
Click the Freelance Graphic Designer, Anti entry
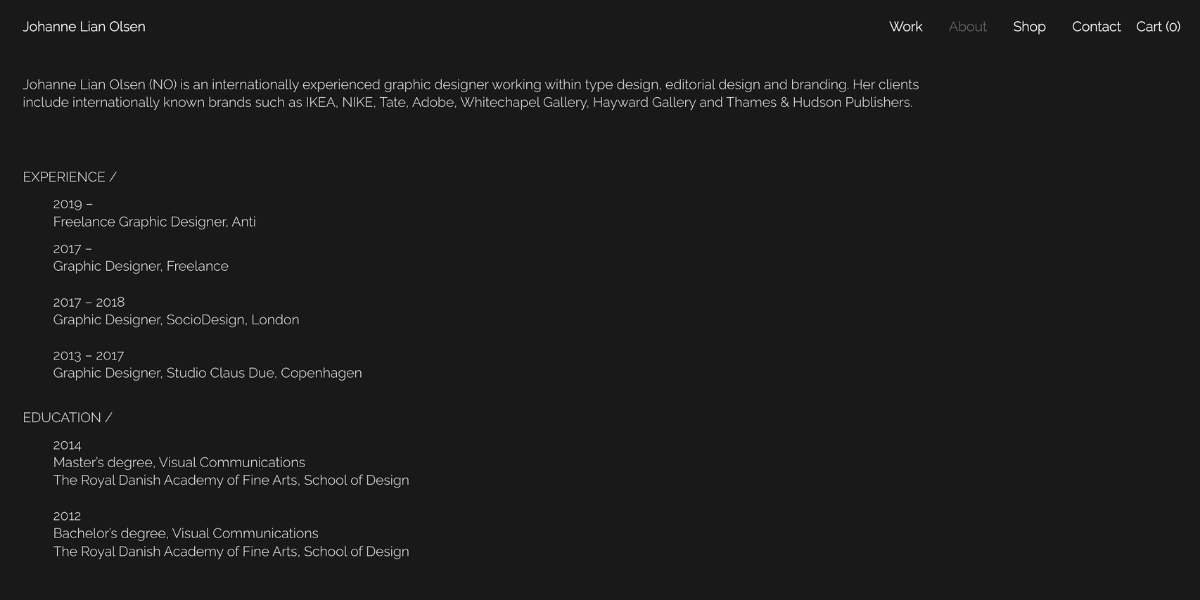coord(155,222)
